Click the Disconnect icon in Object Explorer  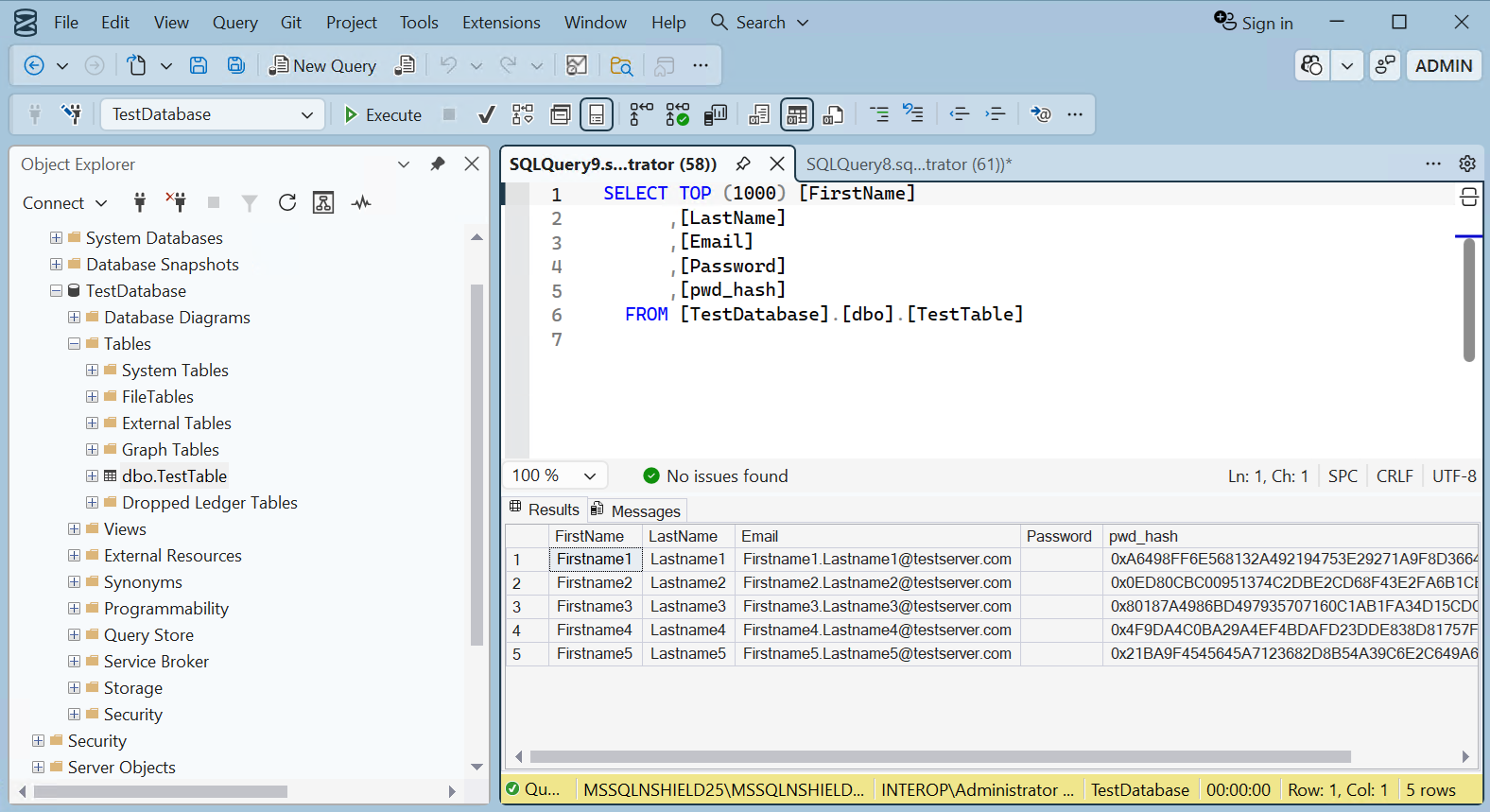[176, 201]
